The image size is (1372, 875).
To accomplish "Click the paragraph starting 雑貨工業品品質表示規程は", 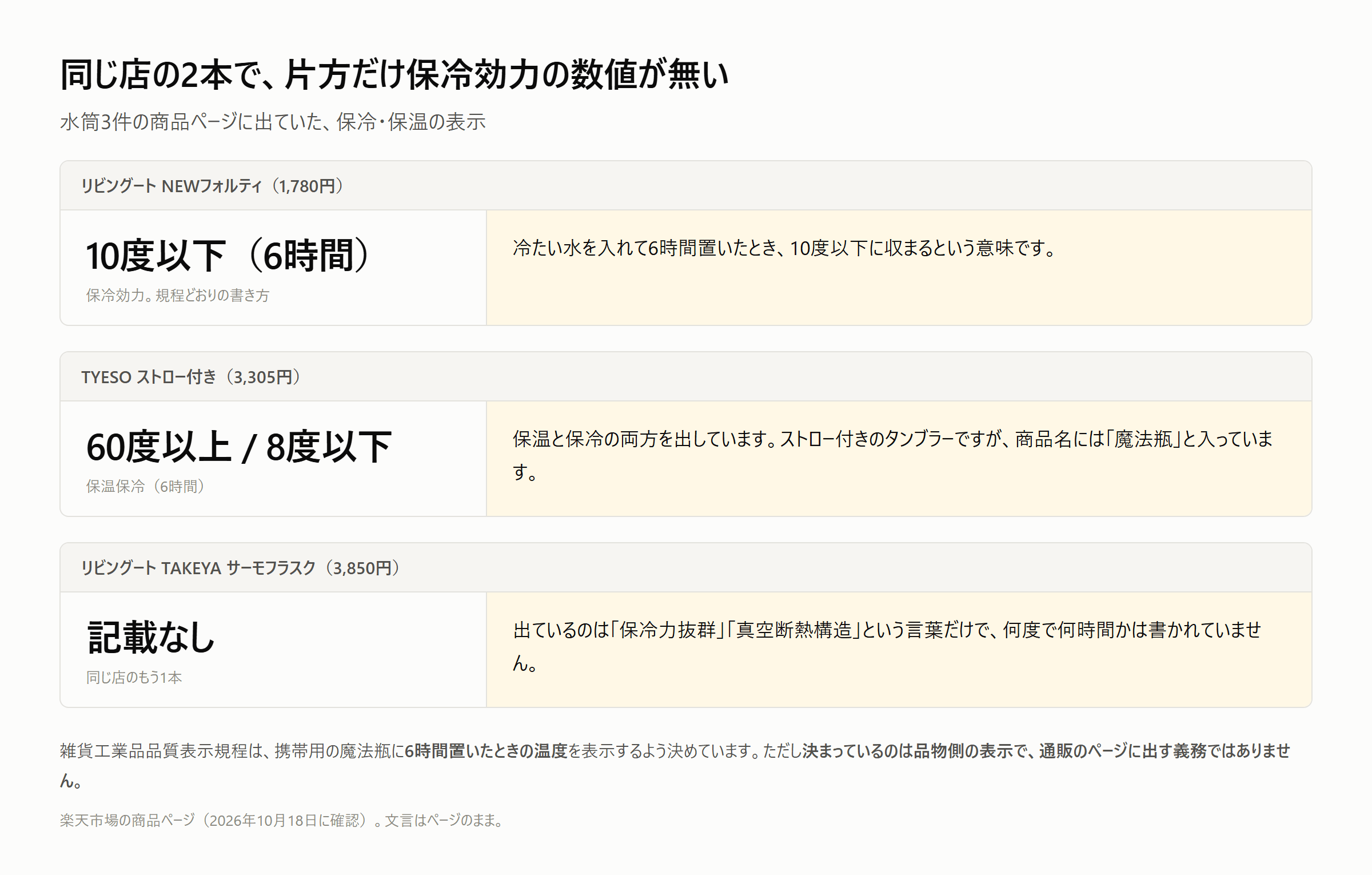I will [675, 765].
